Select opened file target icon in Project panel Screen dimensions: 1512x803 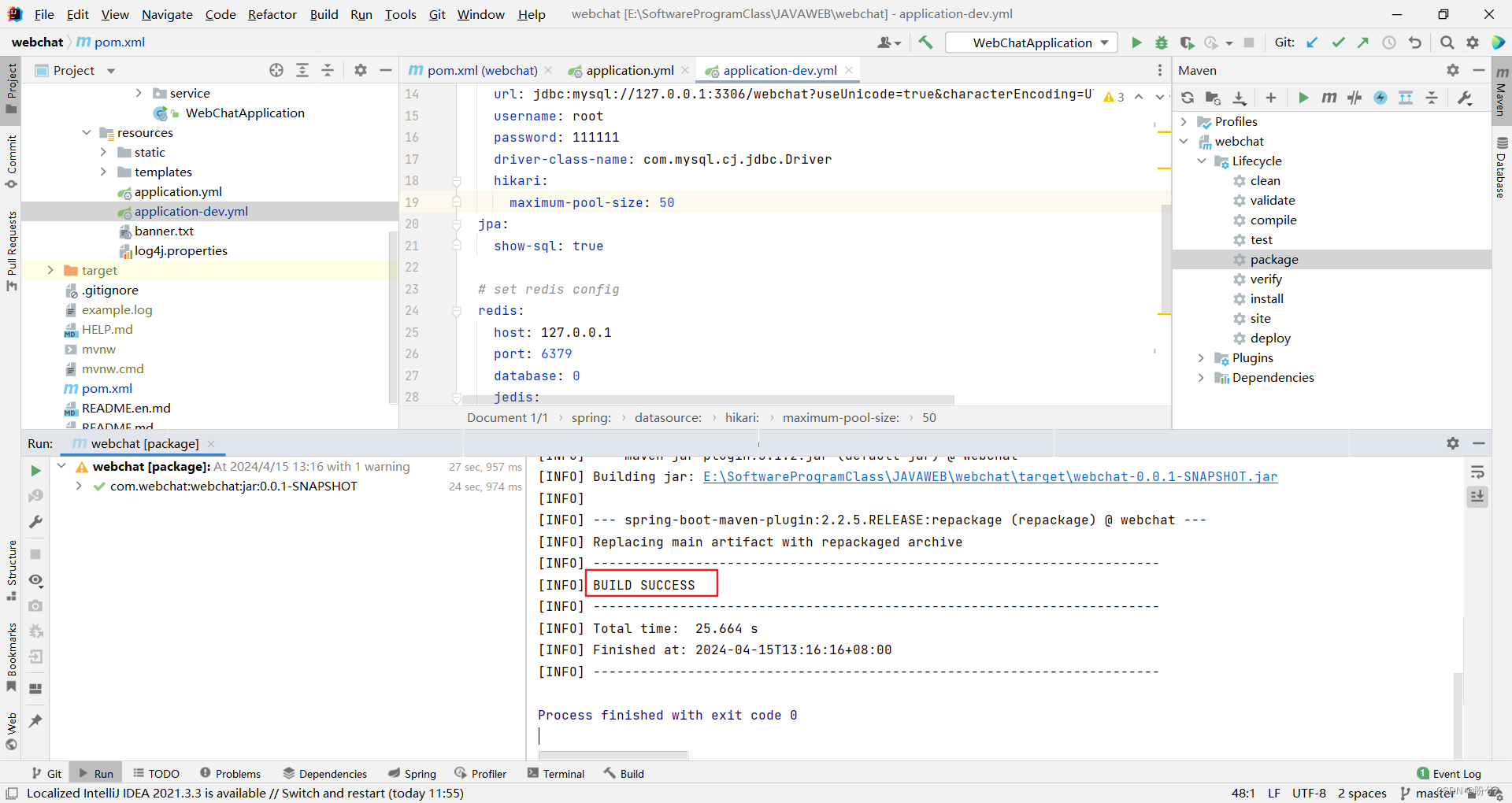[x=276, y=70]
